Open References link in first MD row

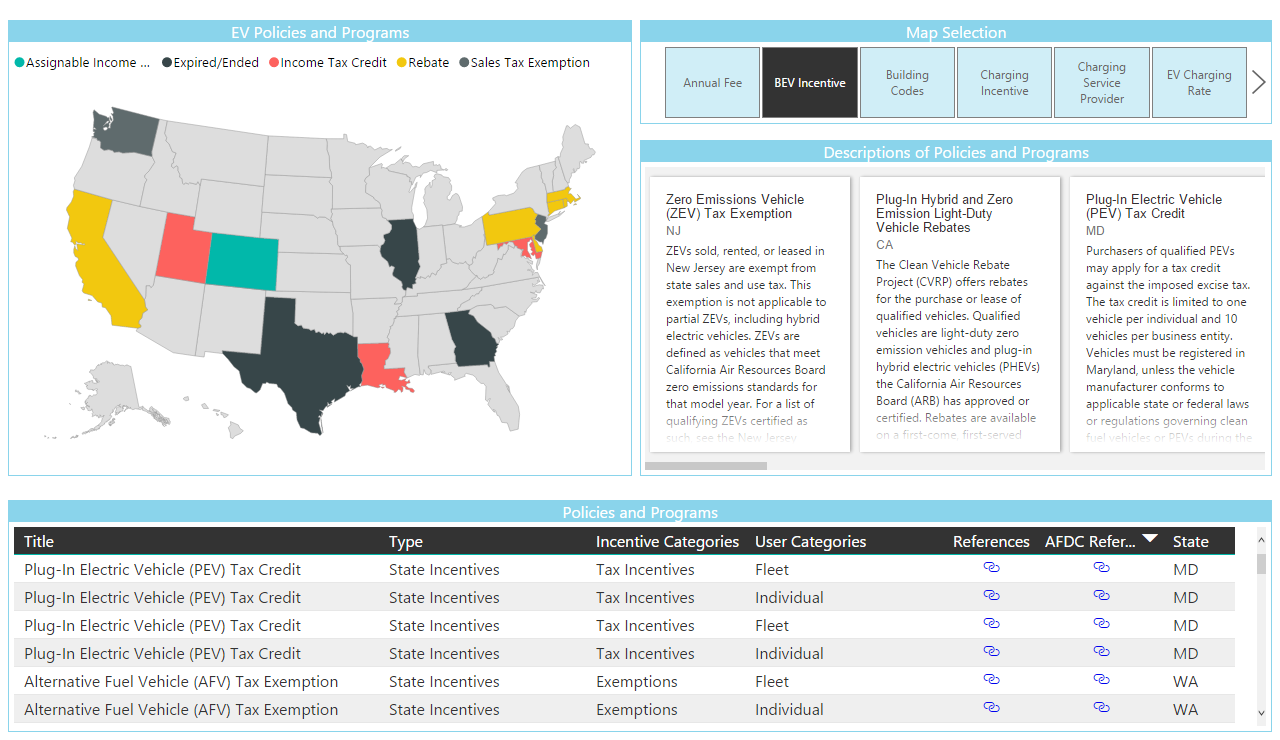point(991,568)
